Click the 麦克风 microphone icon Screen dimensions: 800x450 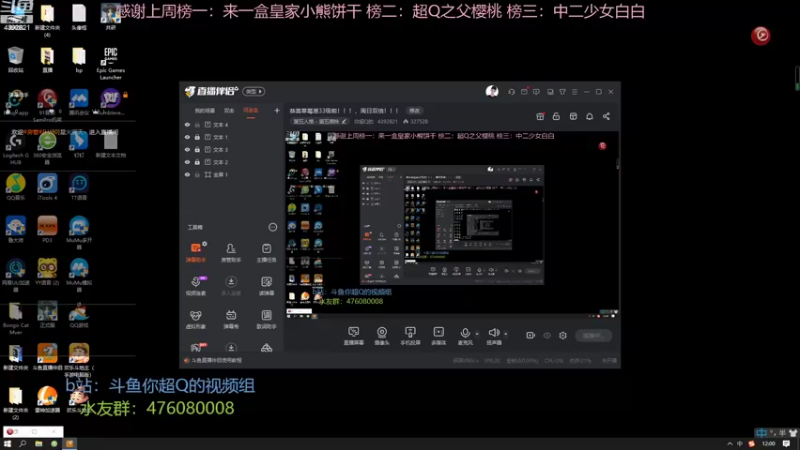465,333
